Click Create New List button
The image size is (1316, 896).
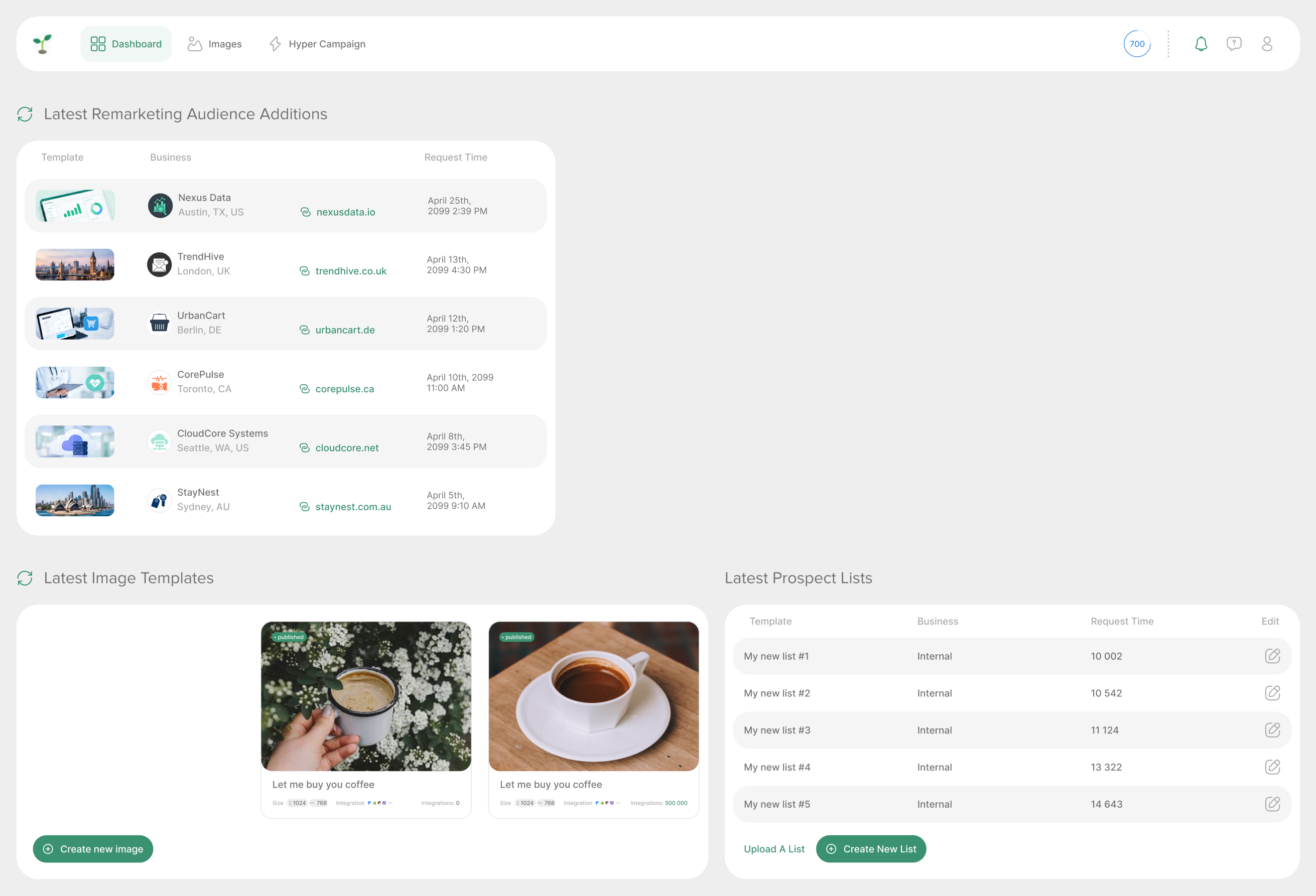(871, 848)
